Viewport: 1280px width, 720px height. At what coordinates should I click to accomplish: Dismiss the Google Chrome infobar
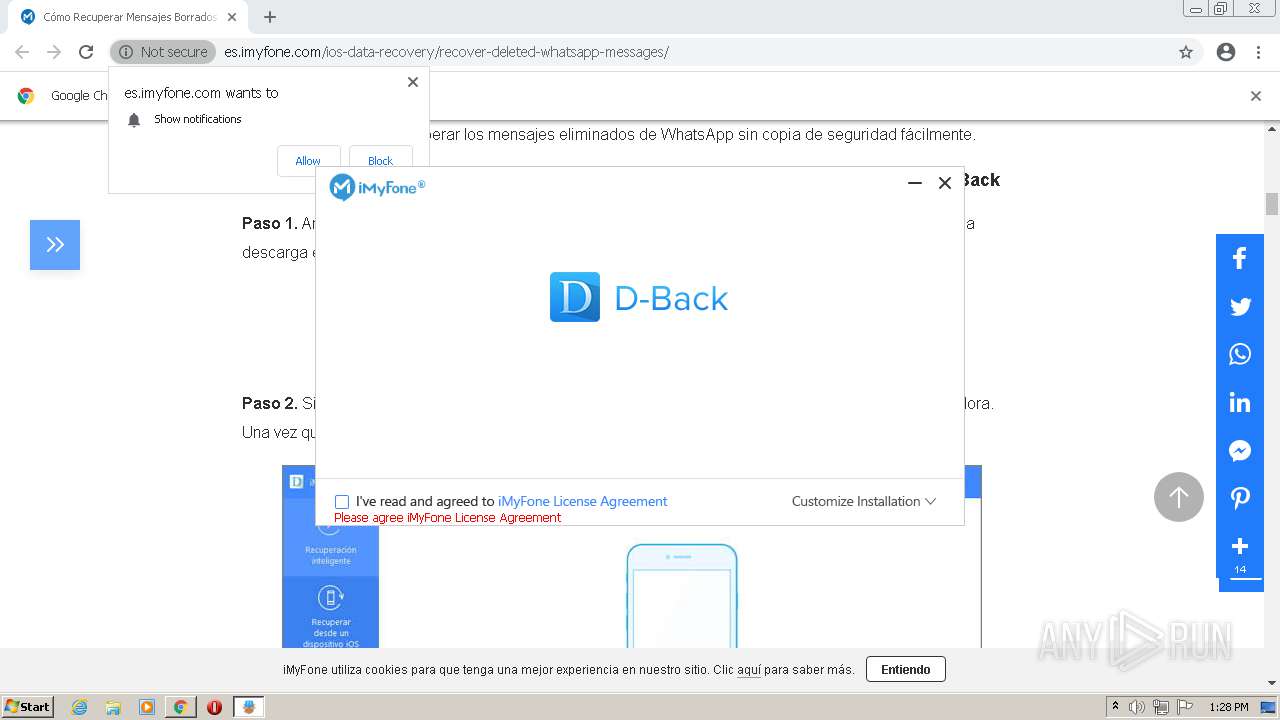click(x=1256, y=96)
